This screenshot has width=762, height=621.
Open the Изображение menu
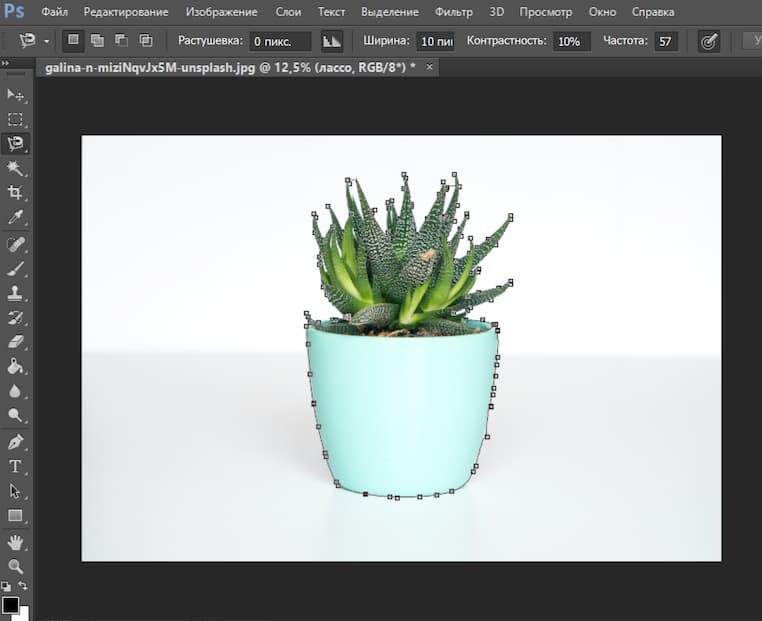click(x=222, y=12)
